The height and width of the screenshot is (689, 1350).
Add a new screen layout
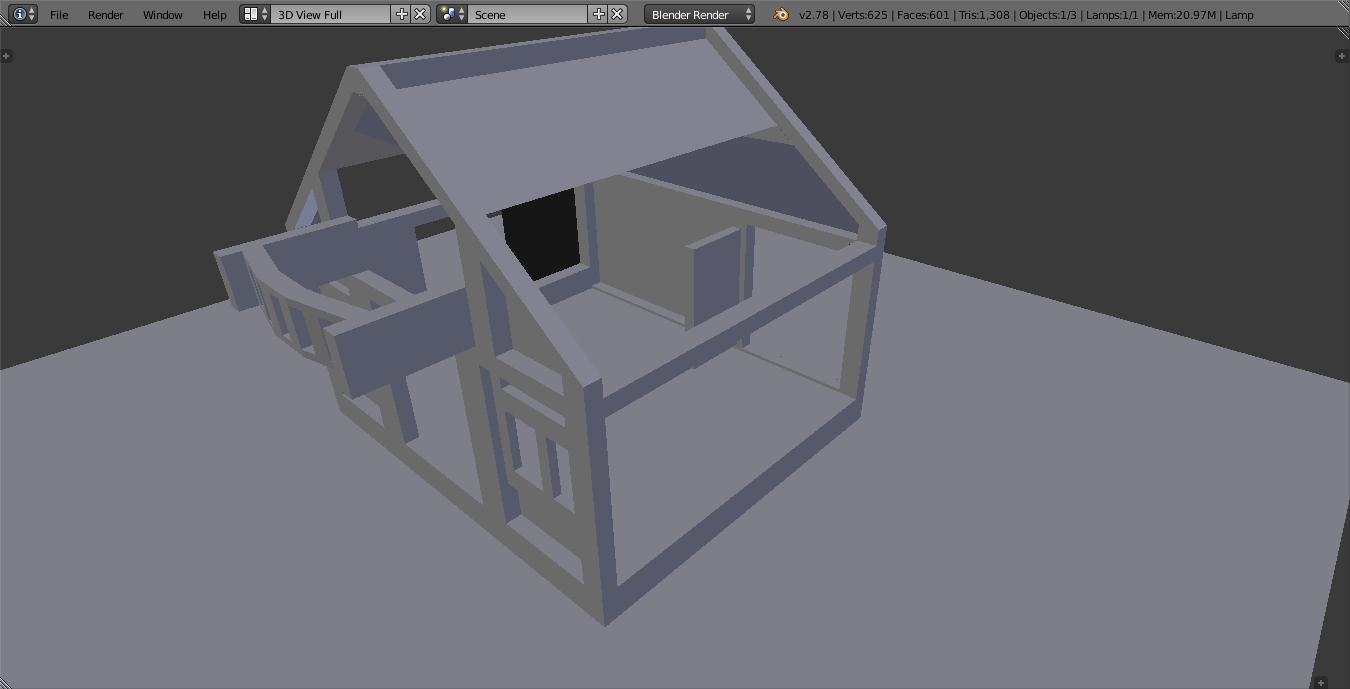402,14
